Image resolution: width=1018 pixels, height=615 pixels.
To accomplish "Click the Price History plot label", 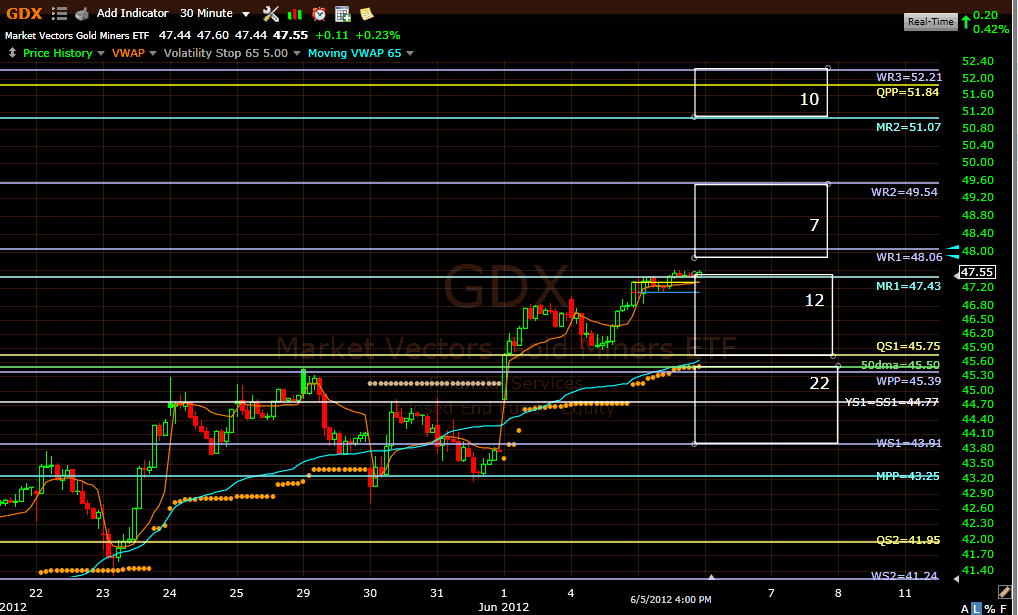I will [x=58, y=53].
